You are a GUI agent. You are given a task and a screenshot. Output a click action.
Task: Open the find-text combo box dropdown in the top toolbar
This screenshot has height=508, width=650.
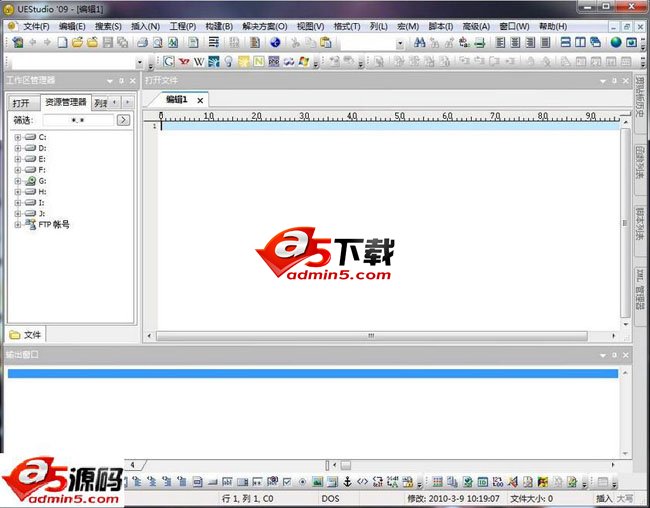tap(400, 43)
